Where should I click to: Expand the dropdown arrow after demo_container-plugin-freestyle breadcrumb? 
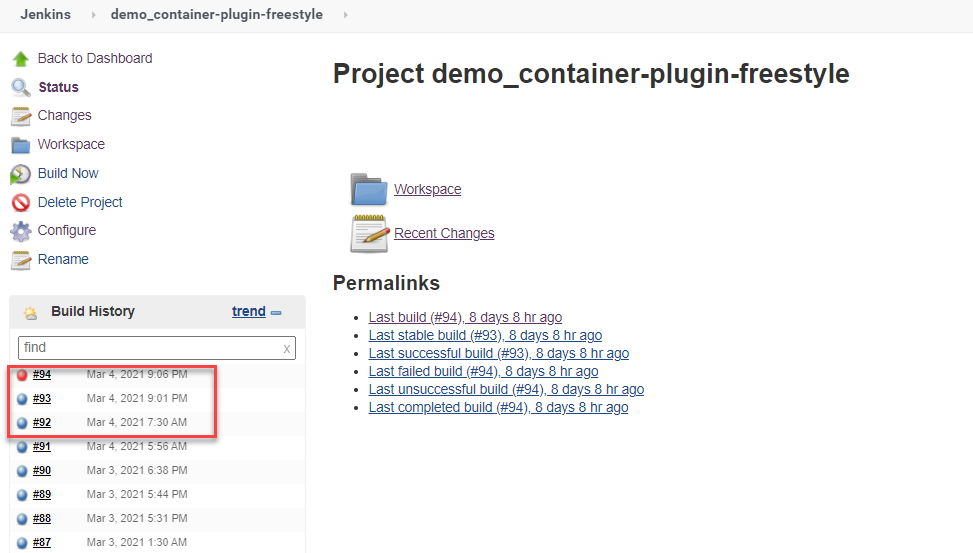pyautogui.click(x=345, y=15)
